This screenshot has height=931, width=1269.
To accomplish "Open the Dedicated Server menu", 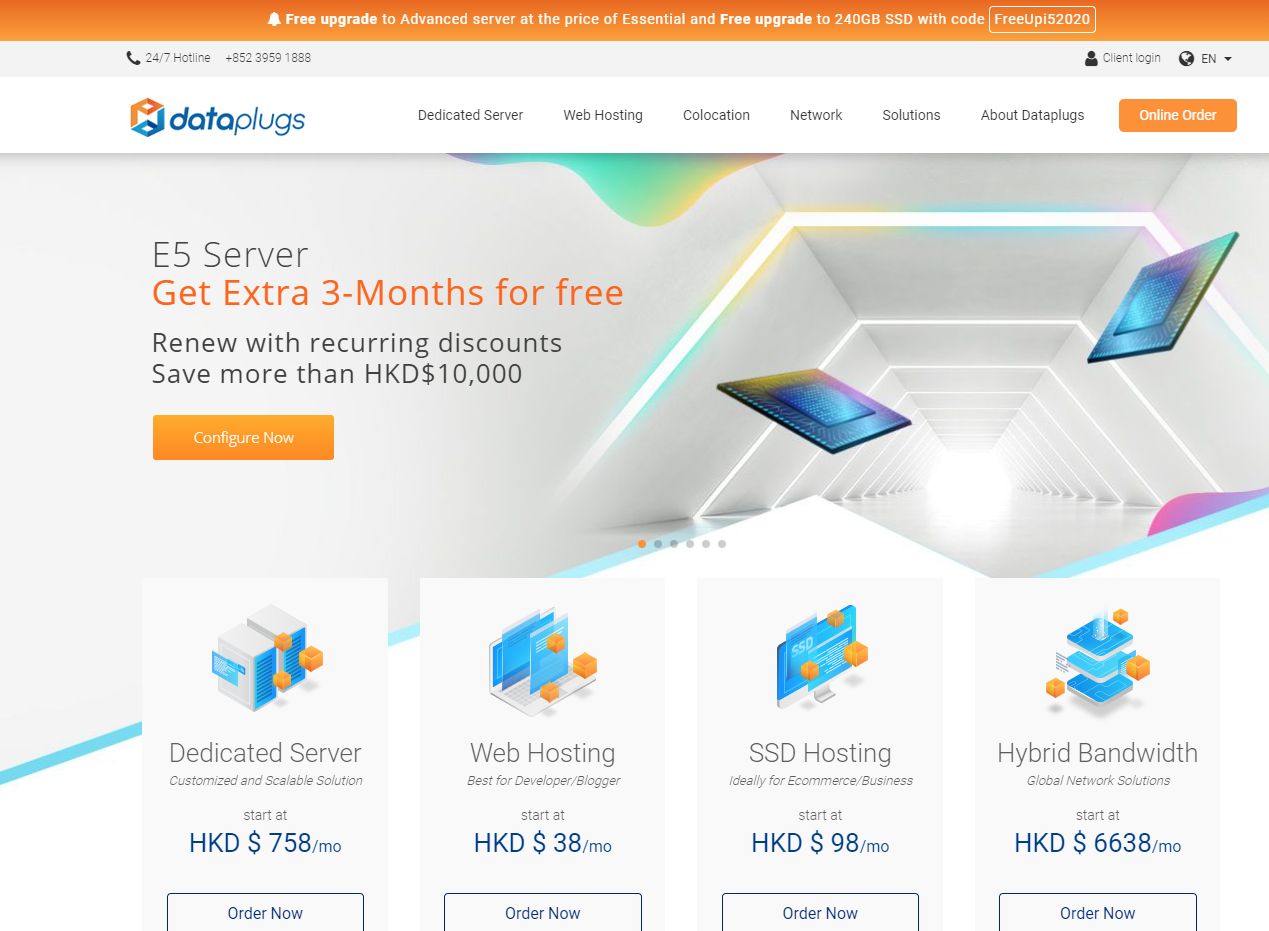I will coord(470,115).
